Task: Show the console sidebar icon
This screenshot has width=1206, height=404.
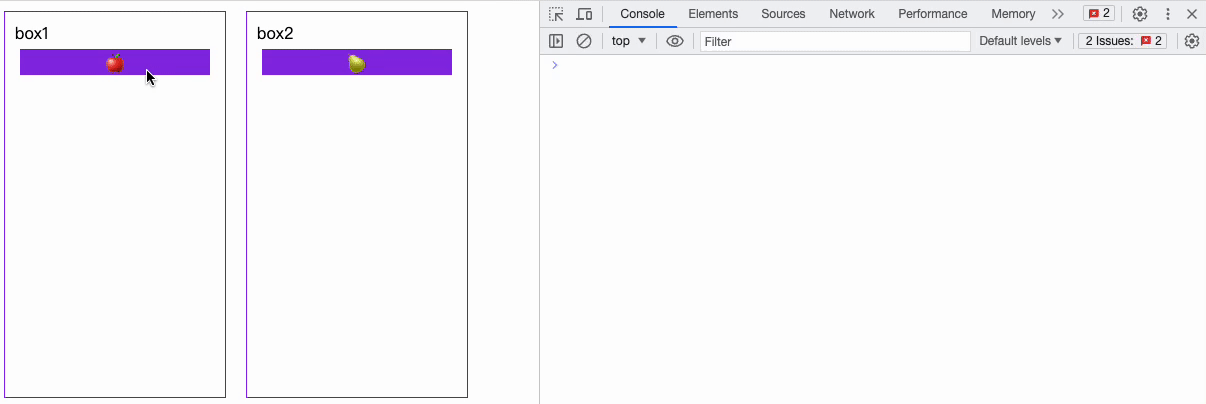Action: pyautogui.click(x=557, y=41)
